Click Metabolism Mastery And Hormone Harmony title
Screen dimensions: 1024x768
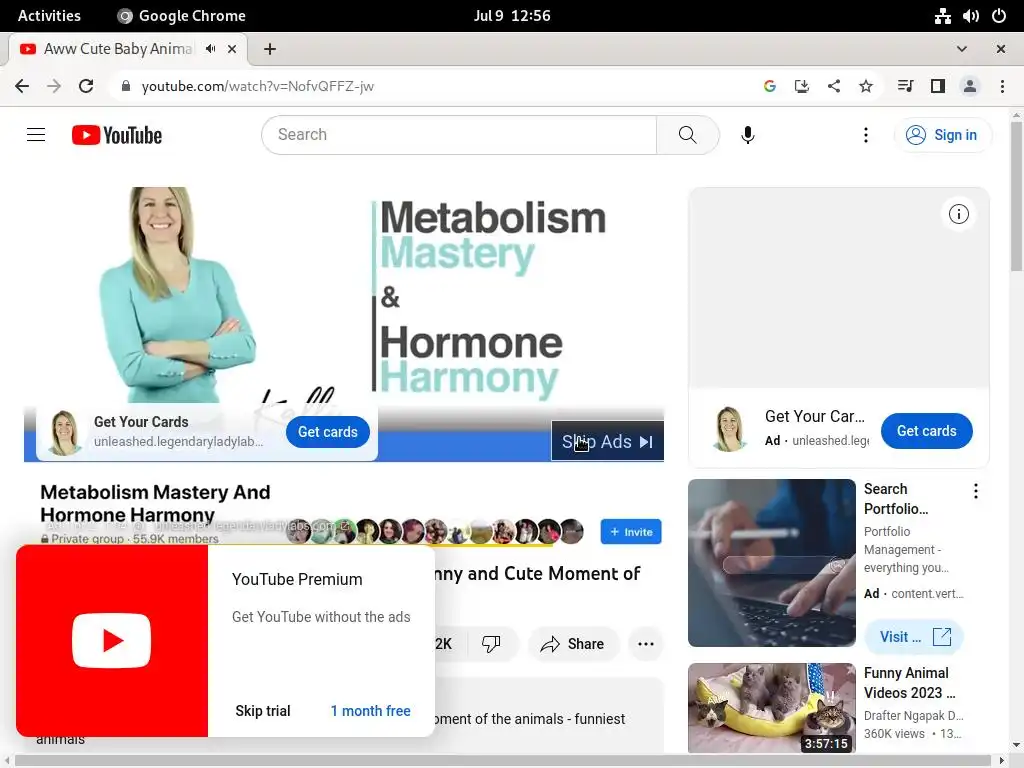155,504
